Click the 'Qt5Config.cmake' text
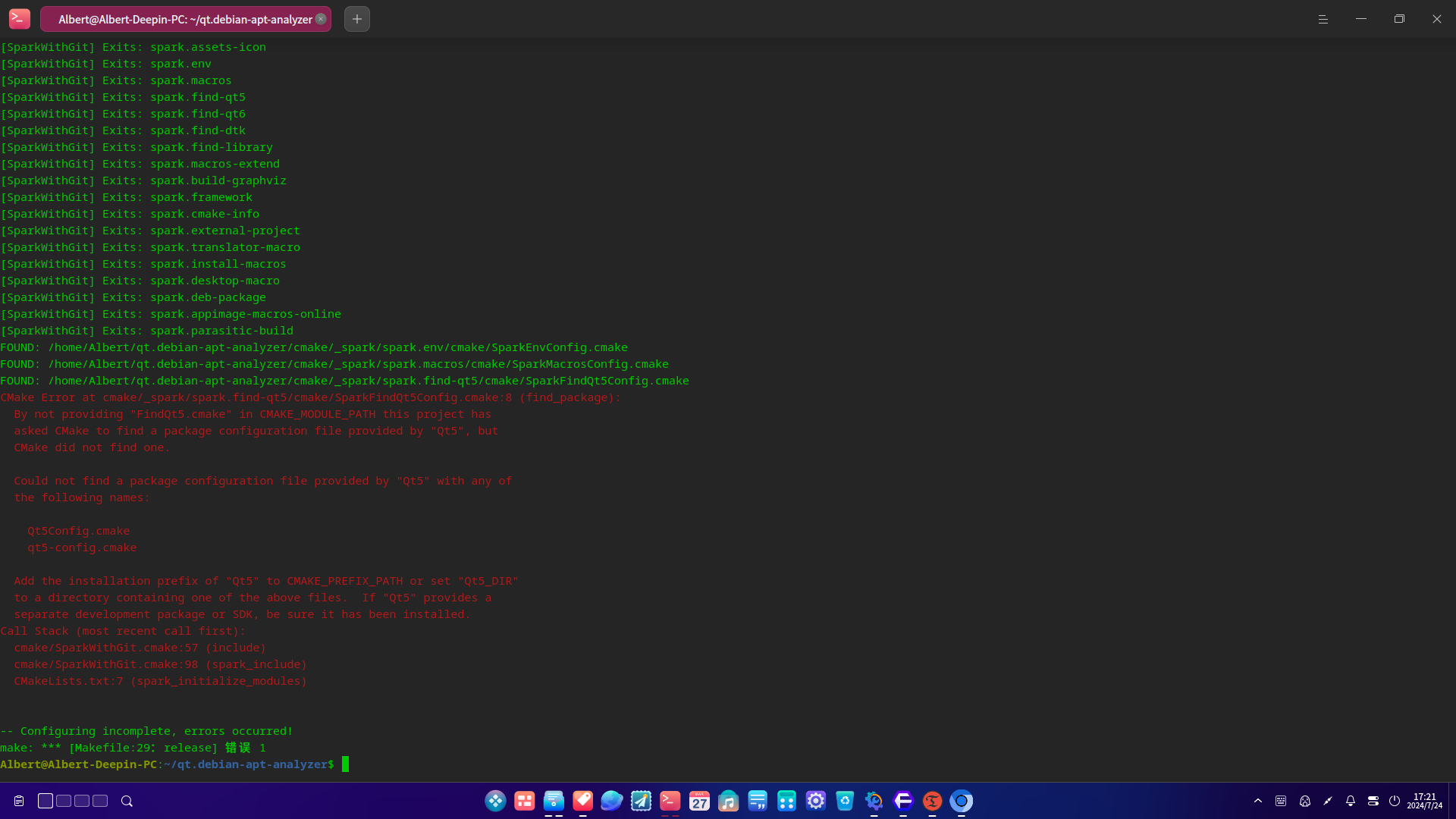 click(78, 531)
